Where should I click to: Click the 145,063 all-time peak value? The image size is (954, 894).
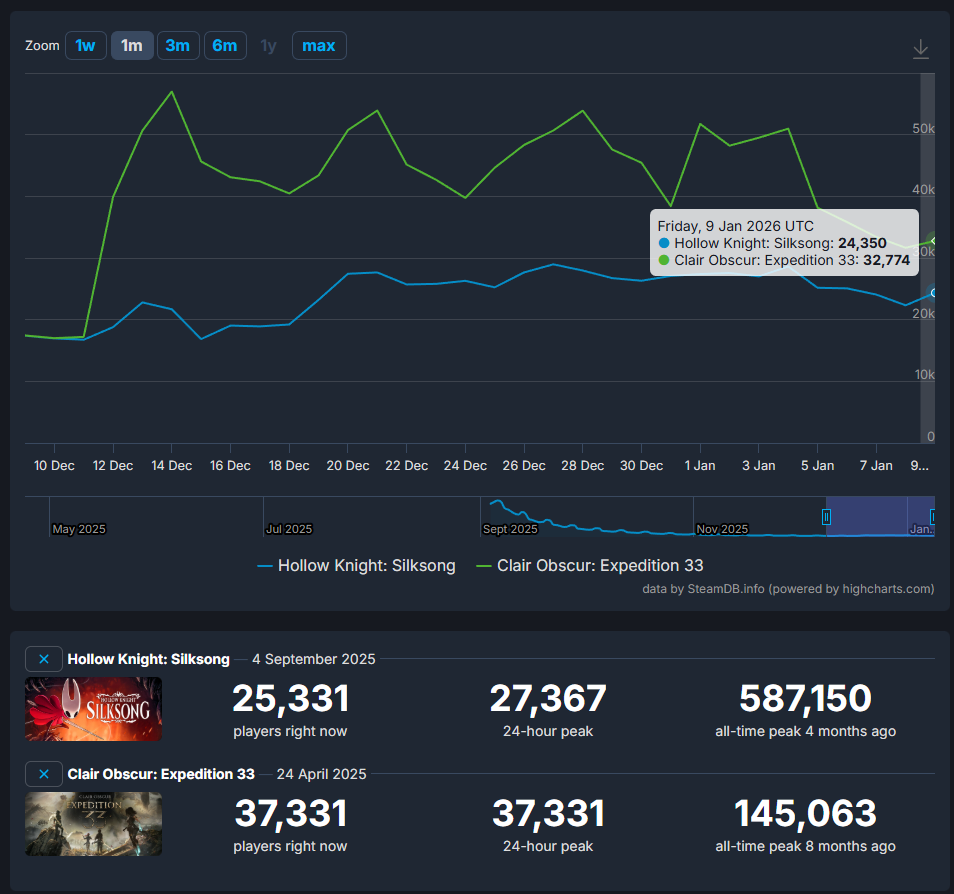(806, 813)
